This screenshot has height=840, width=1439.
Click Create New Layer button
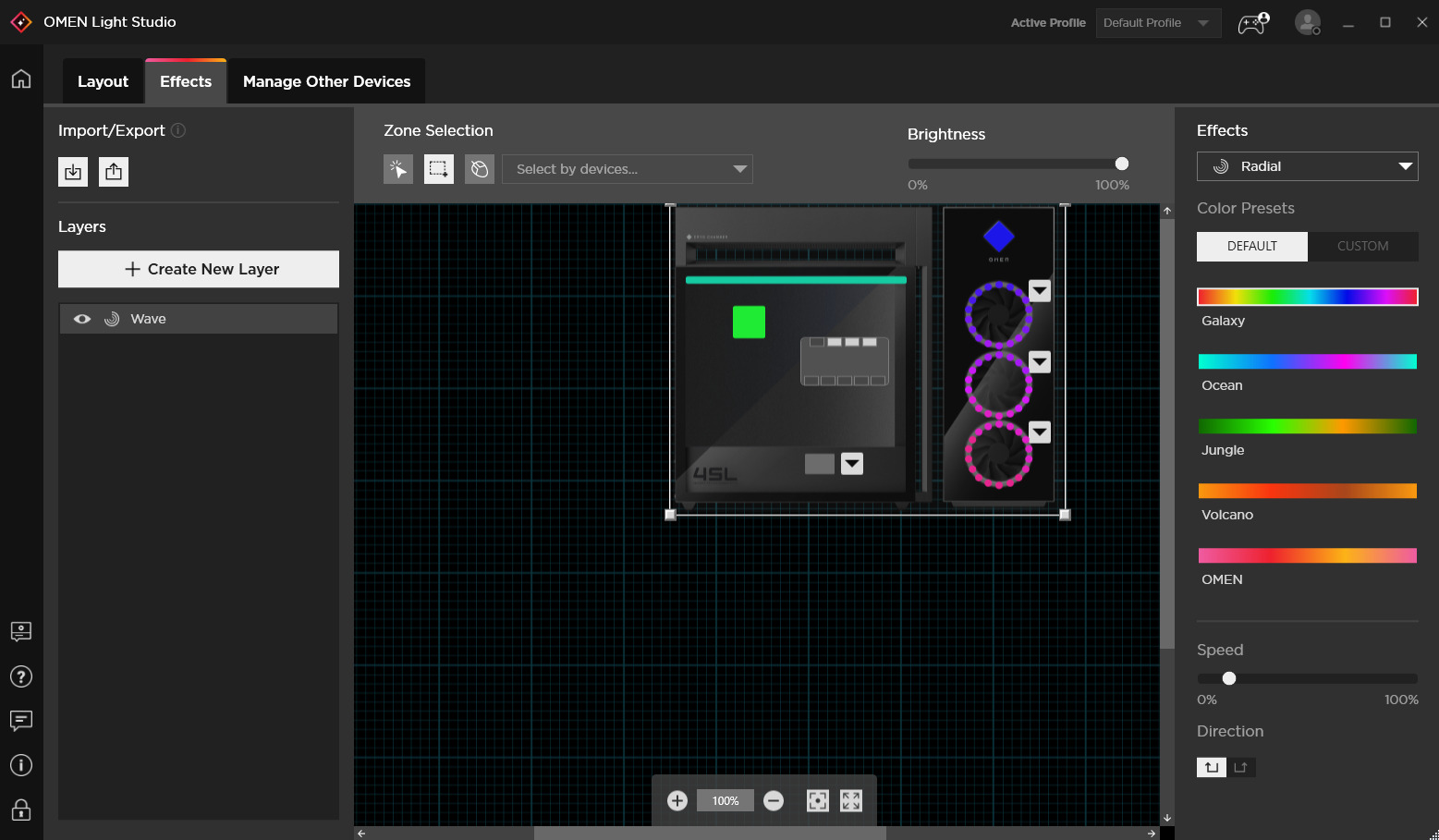[x=199, y=269]
